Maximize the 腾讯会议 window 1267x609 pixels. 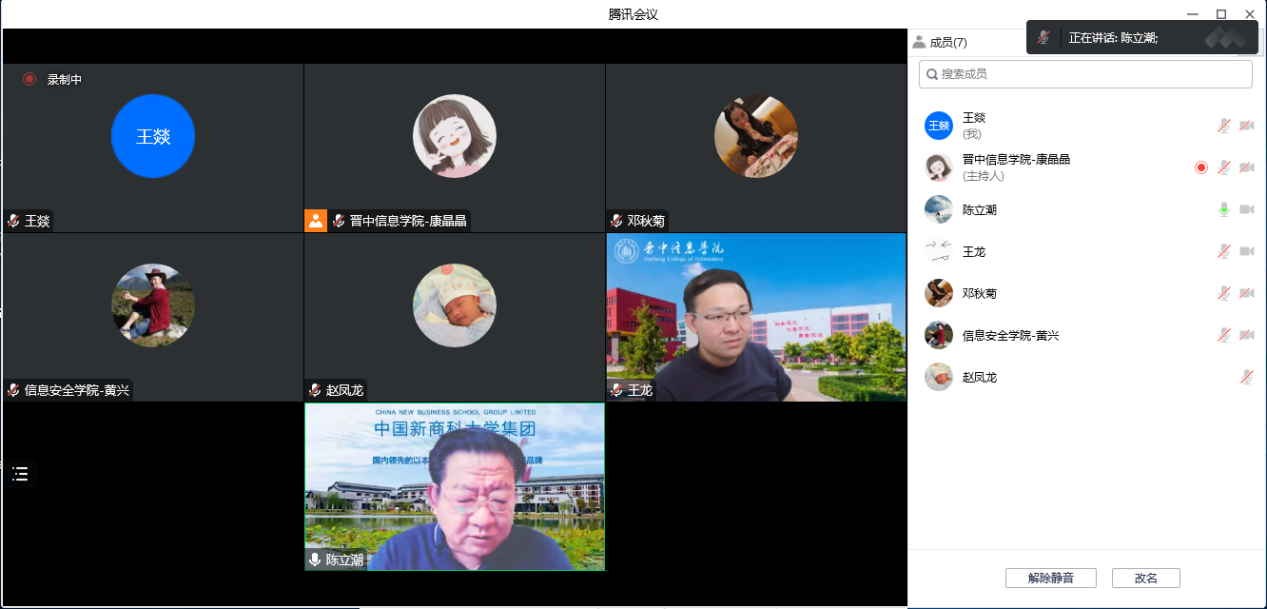coord(1221,14)
